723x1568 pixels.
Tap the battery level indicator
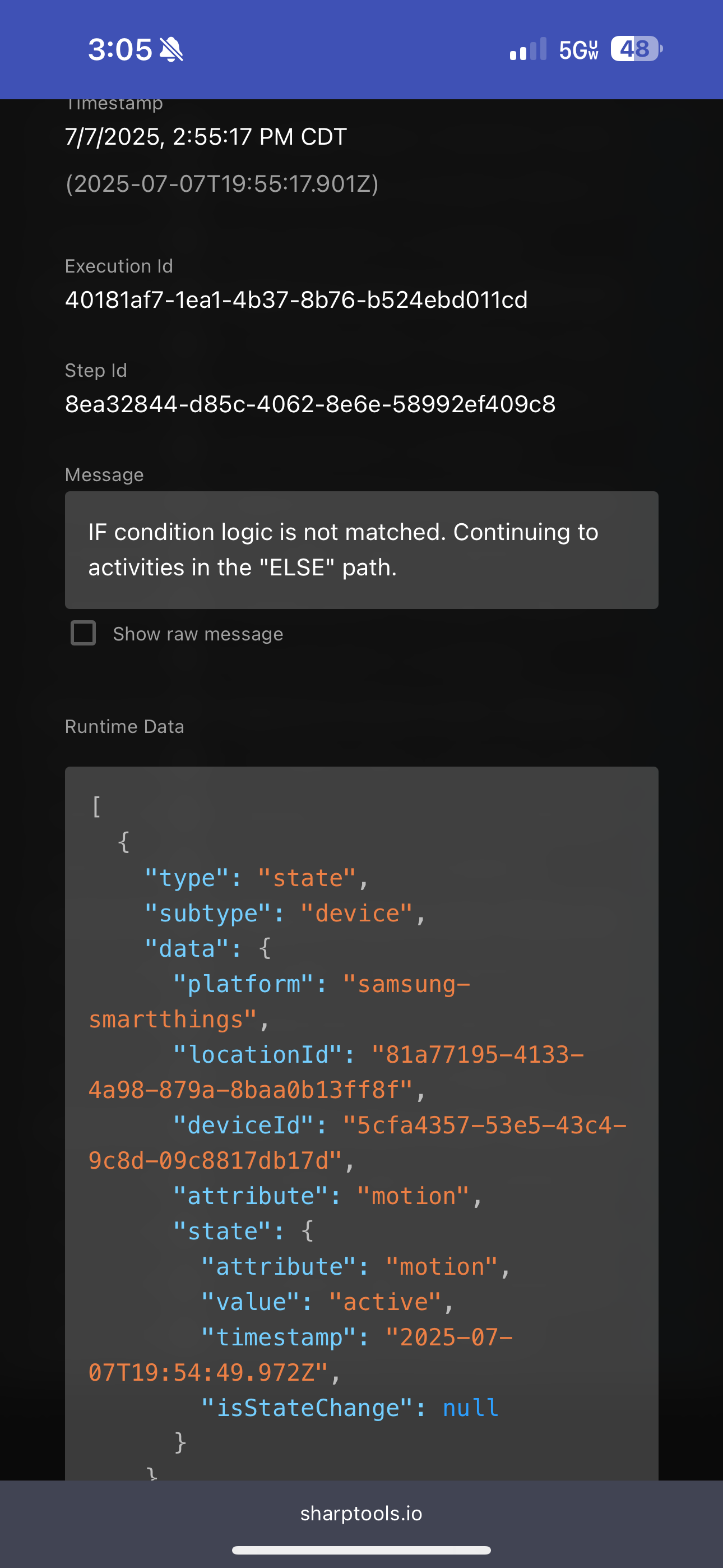637,49
